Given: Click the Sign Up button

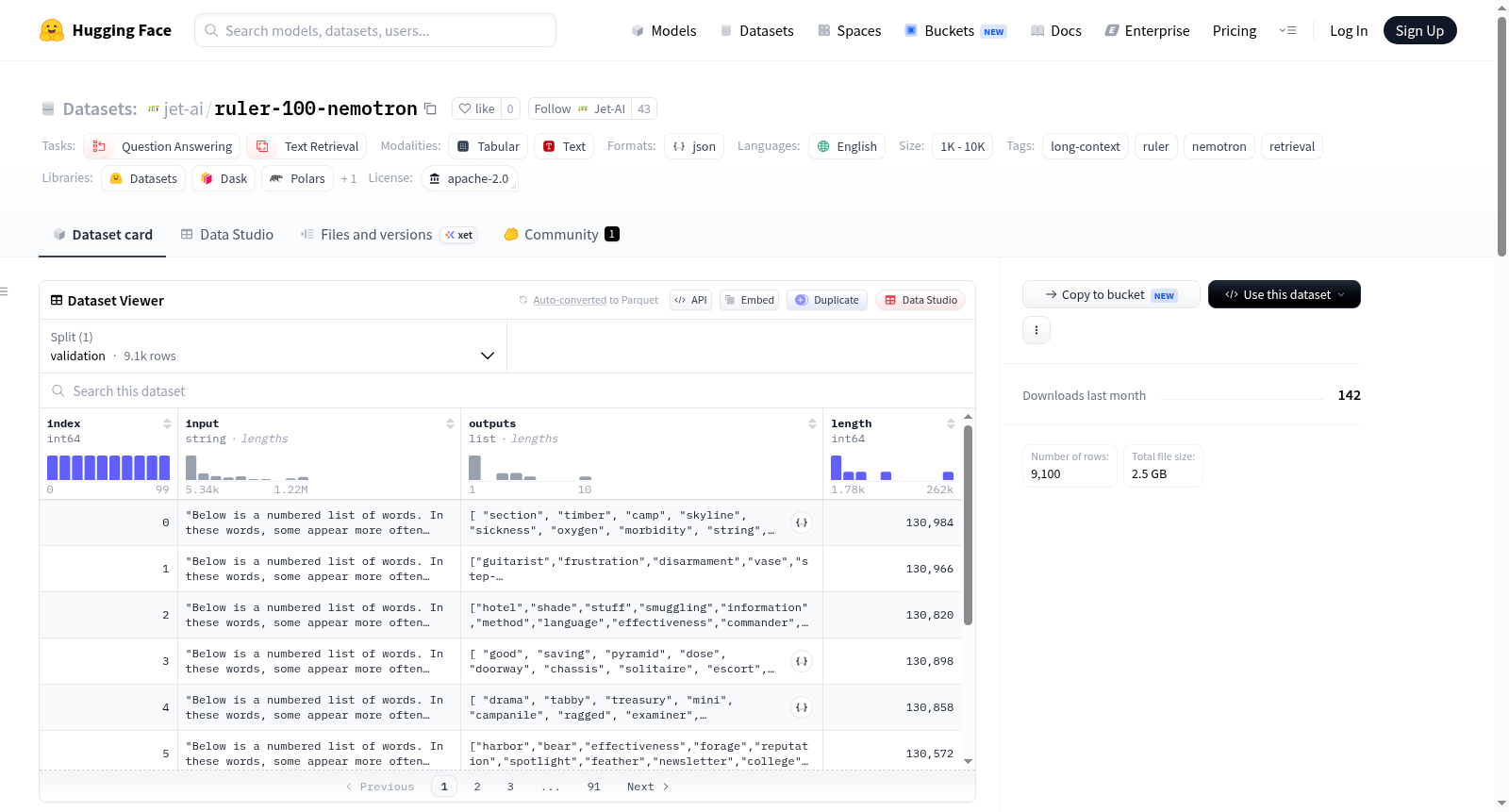Looking at the screenshot, I should pos(1420,30).
